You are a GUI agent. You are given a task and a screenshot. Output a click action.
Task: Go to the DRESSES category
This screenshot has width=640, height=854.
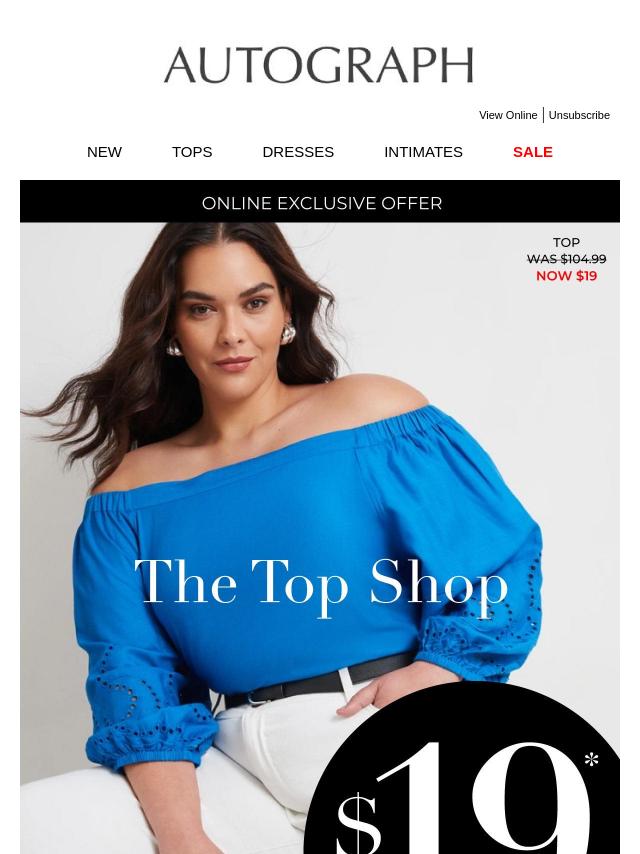(298, 152)
